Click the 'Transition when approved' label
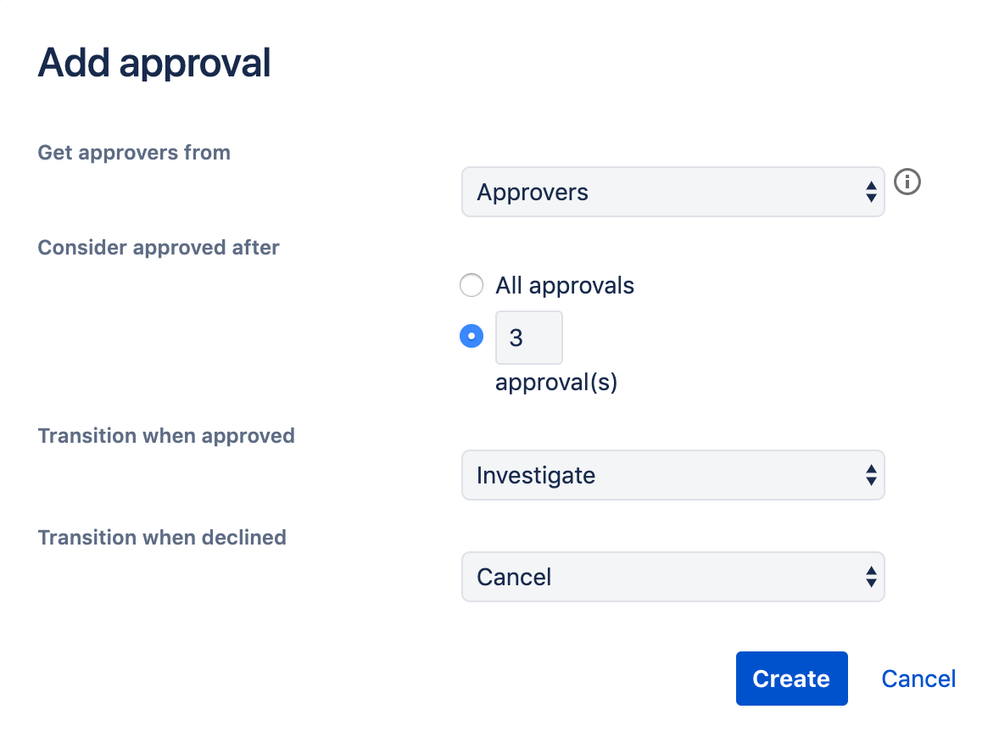The image size is (999, 738). 166,436
